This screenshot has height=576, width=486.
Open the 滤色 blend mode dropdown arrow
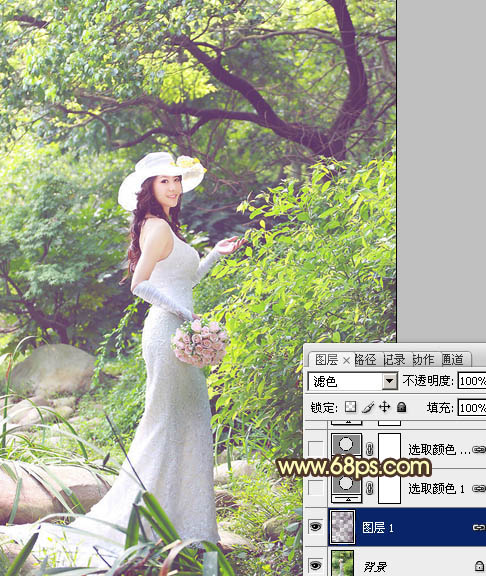click(389, 381)
